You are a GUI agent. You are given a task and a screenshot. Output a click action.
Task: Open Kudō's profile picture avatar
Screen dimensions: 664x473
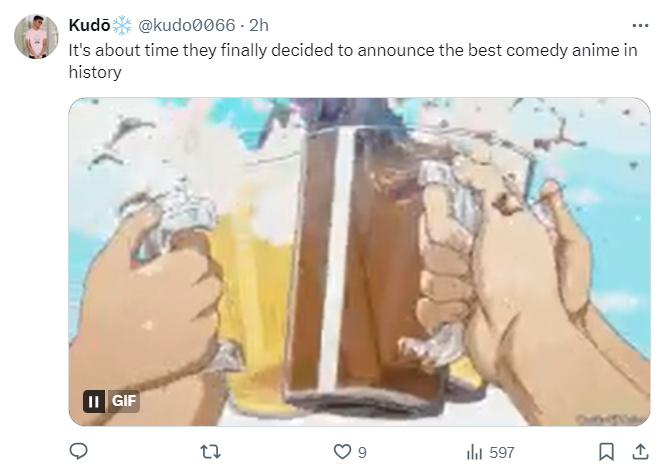(36, 36)
